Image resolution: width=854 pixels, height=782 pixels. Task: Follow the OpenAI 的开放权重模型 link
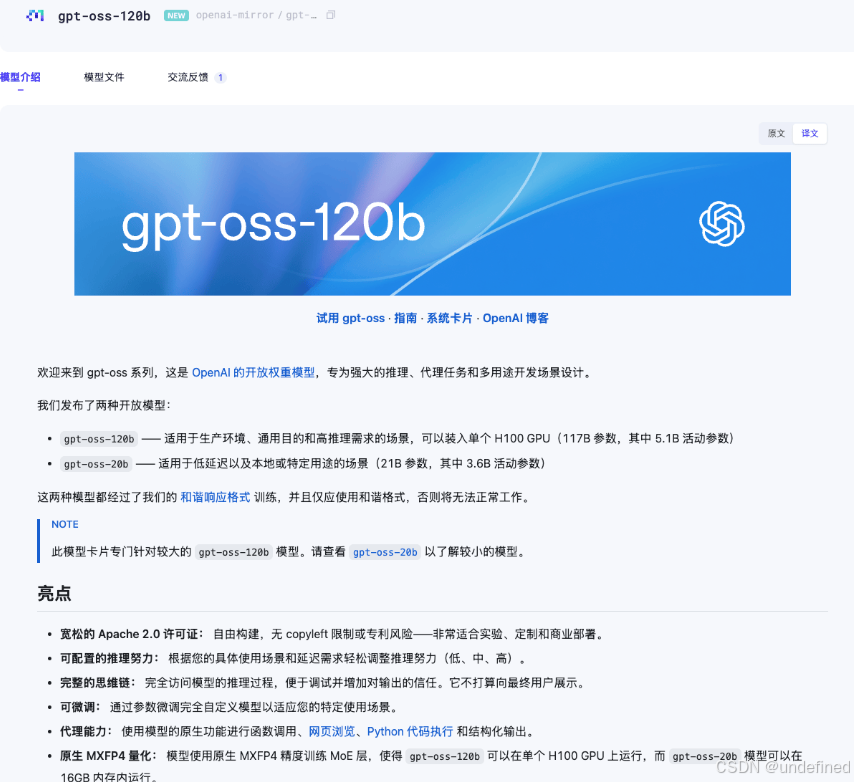(253, 372)
